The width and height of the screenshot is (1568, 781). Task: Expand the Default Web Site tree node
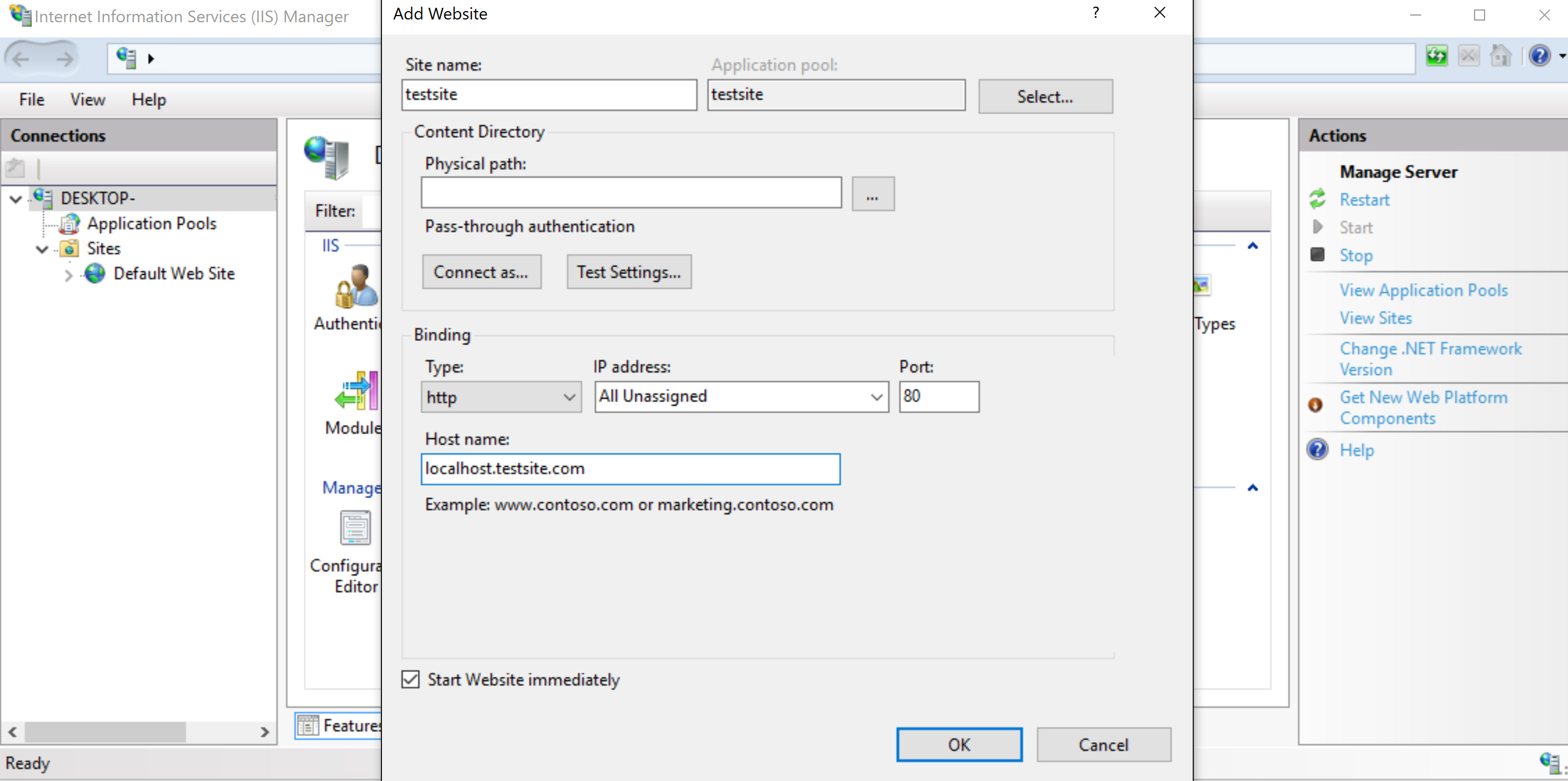[x=68, y=275]
